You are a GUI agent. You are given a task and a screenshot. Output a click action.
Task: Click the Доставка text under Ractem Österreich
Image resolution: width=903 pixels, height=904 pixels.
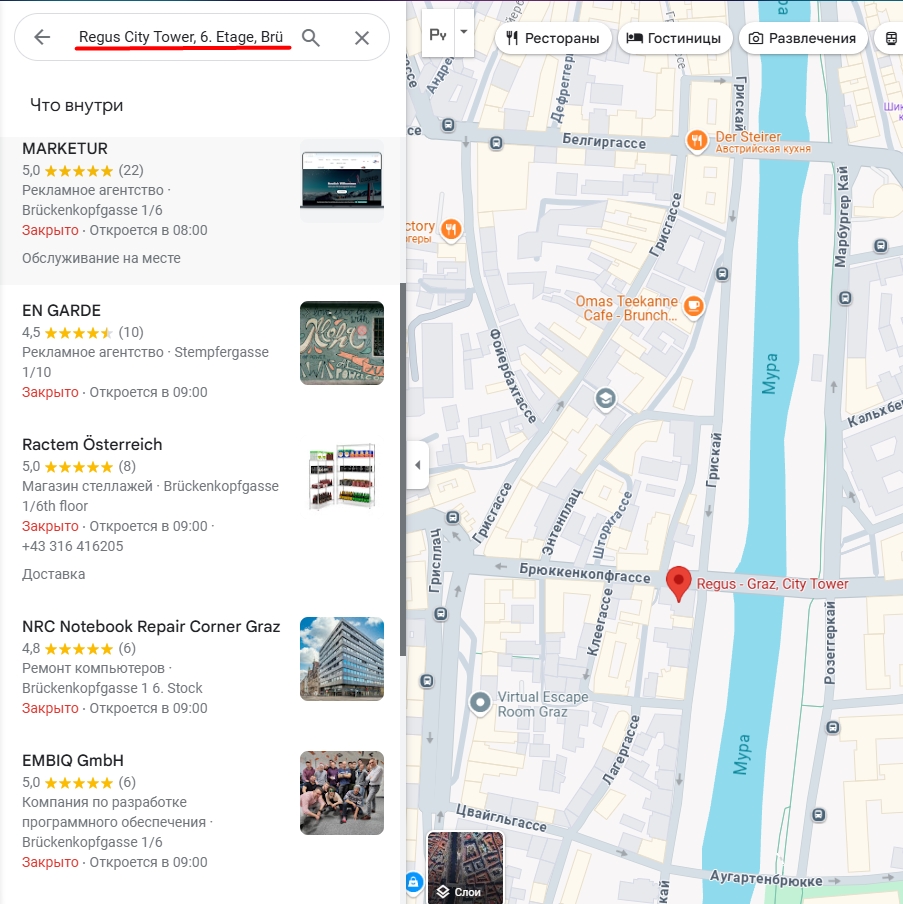pos(54,574)
